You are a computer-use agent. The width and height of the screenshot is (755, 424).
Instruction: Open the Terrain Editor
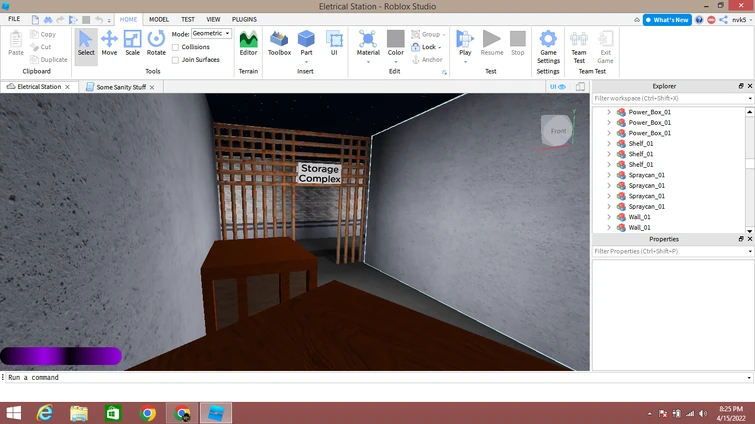pyautogui.click(x=248, y=43)
